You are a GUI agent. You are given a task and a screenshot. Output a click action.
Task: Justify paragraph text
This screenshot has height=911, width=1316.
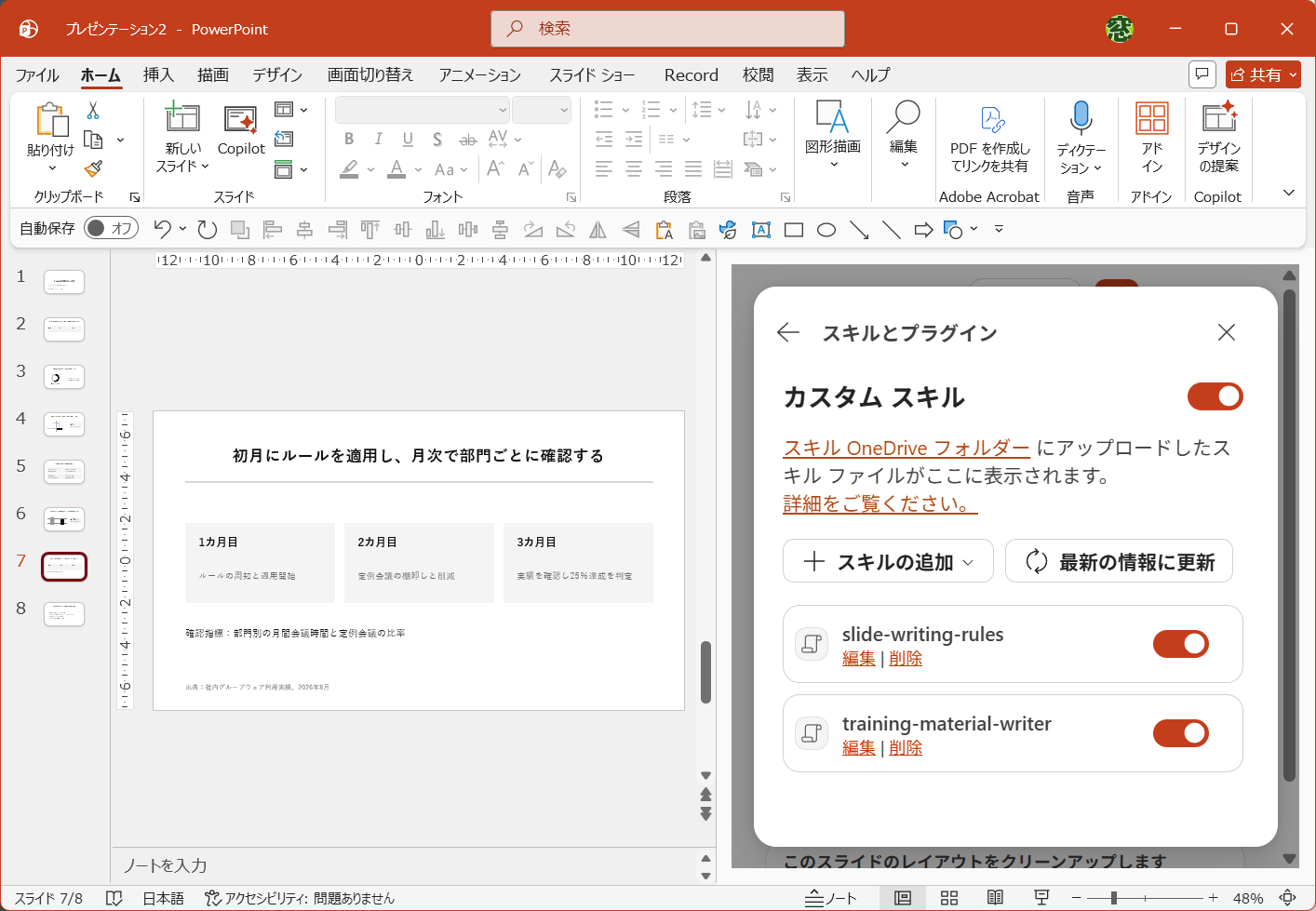[693, 168]
